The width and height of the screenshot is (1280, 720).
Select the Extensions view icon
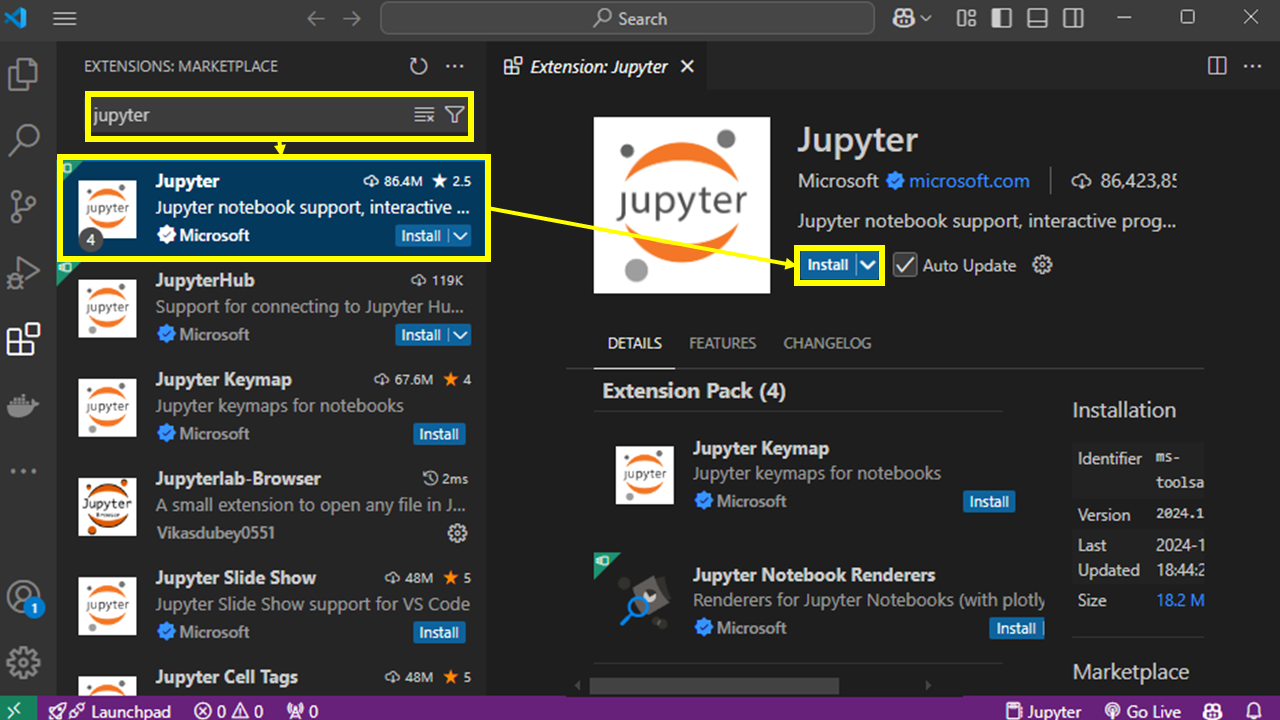pyautogui.click(x=23, y=340)
